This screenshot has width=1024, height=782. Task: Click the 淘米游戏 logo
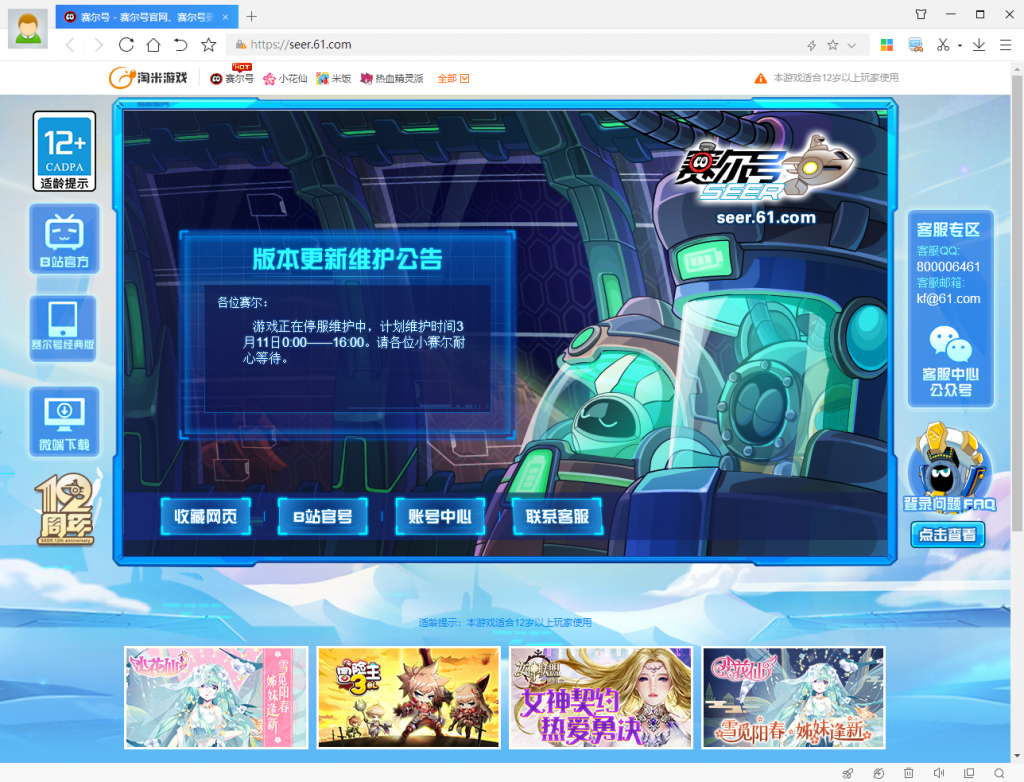[148, 78]
